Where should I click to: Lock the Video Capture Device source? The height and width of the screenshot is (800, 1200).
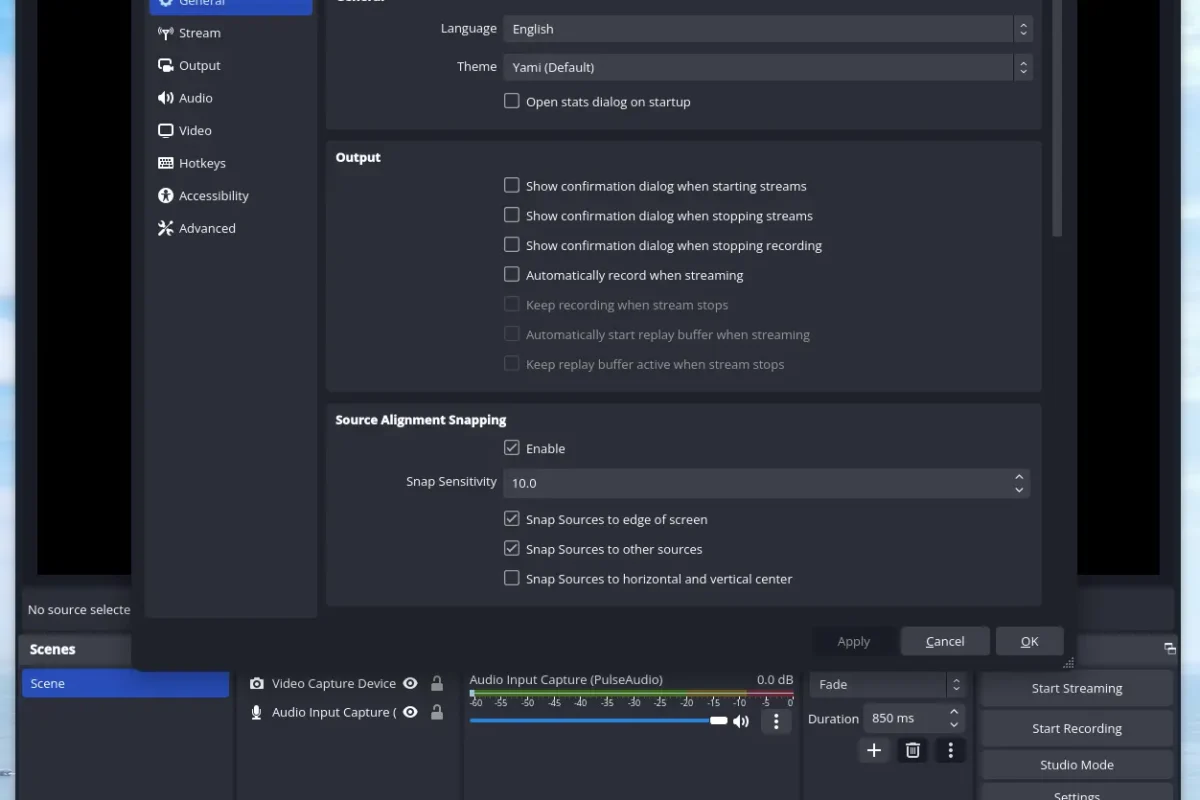[x=437, y=684]
